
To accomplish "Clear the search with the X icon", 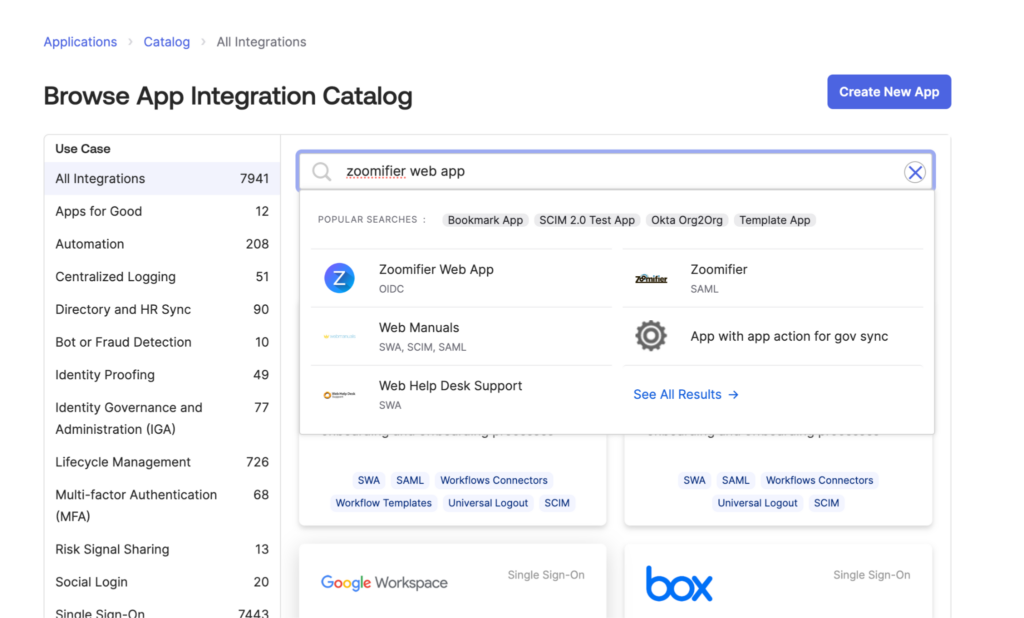I will coord(915,172).
